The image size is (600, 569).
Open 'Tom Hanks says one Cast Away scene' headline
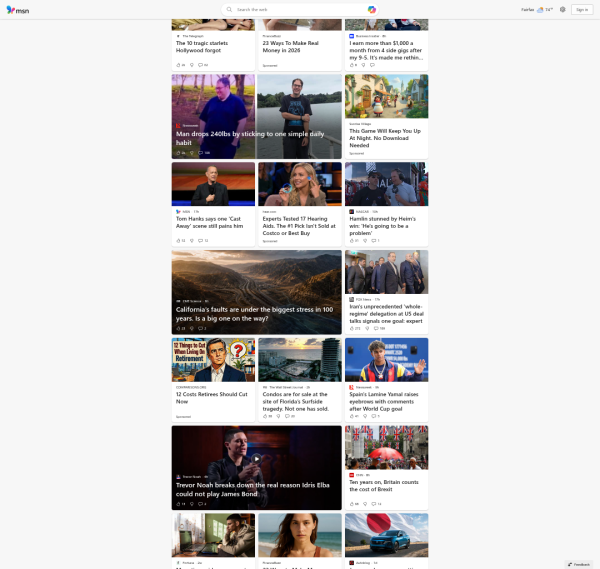pos(209,222)
